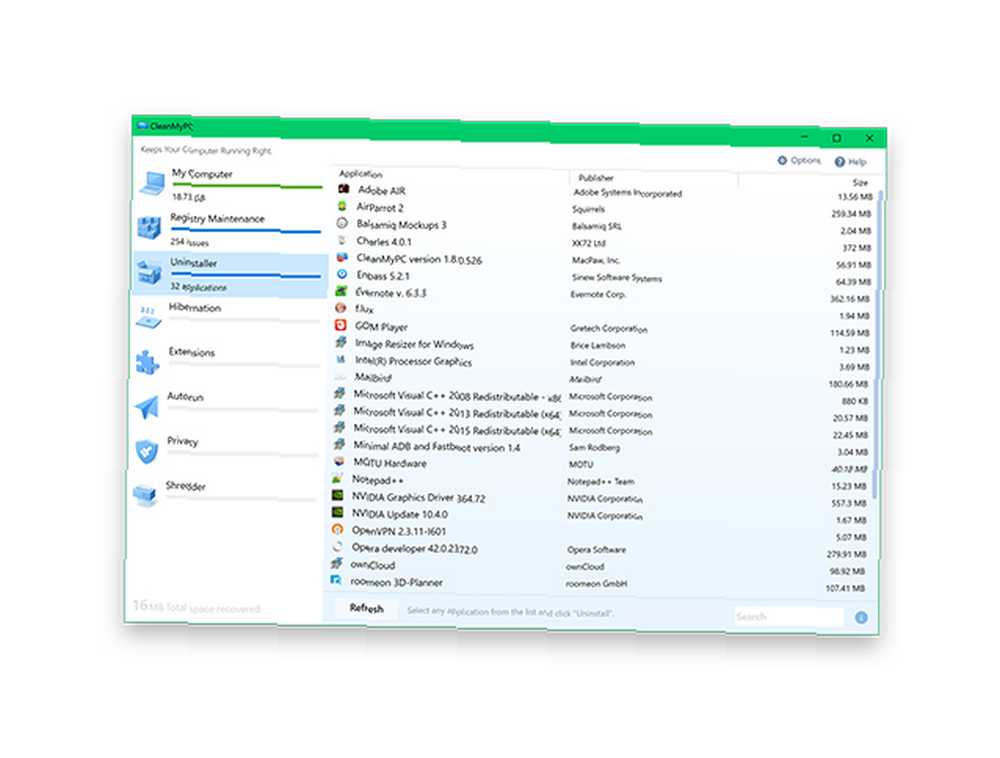Go to the Hibernation section
The image size is (1000, 758).
[x=228, y=317]
